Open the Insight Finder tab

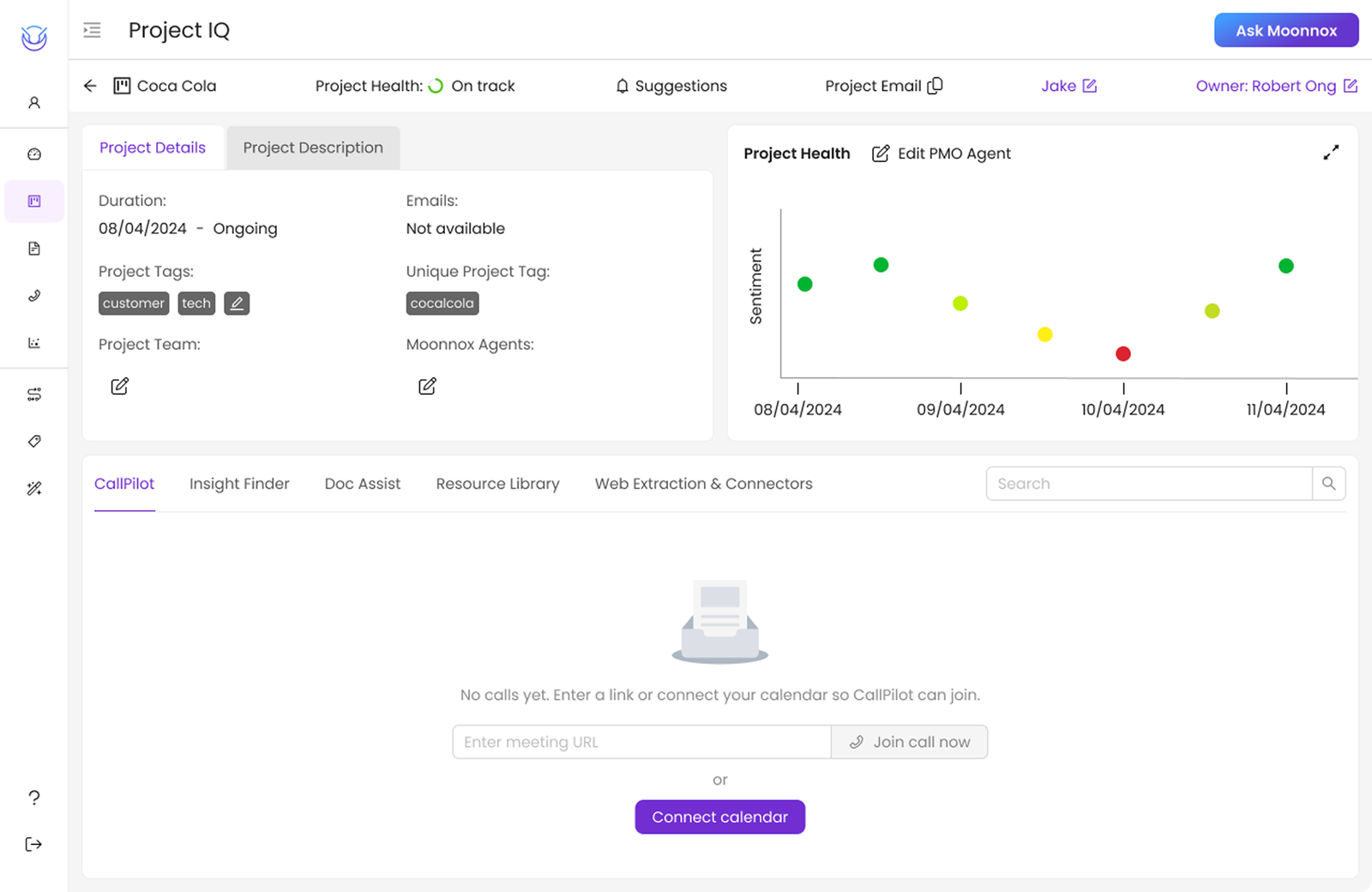[x=239, y=484]
